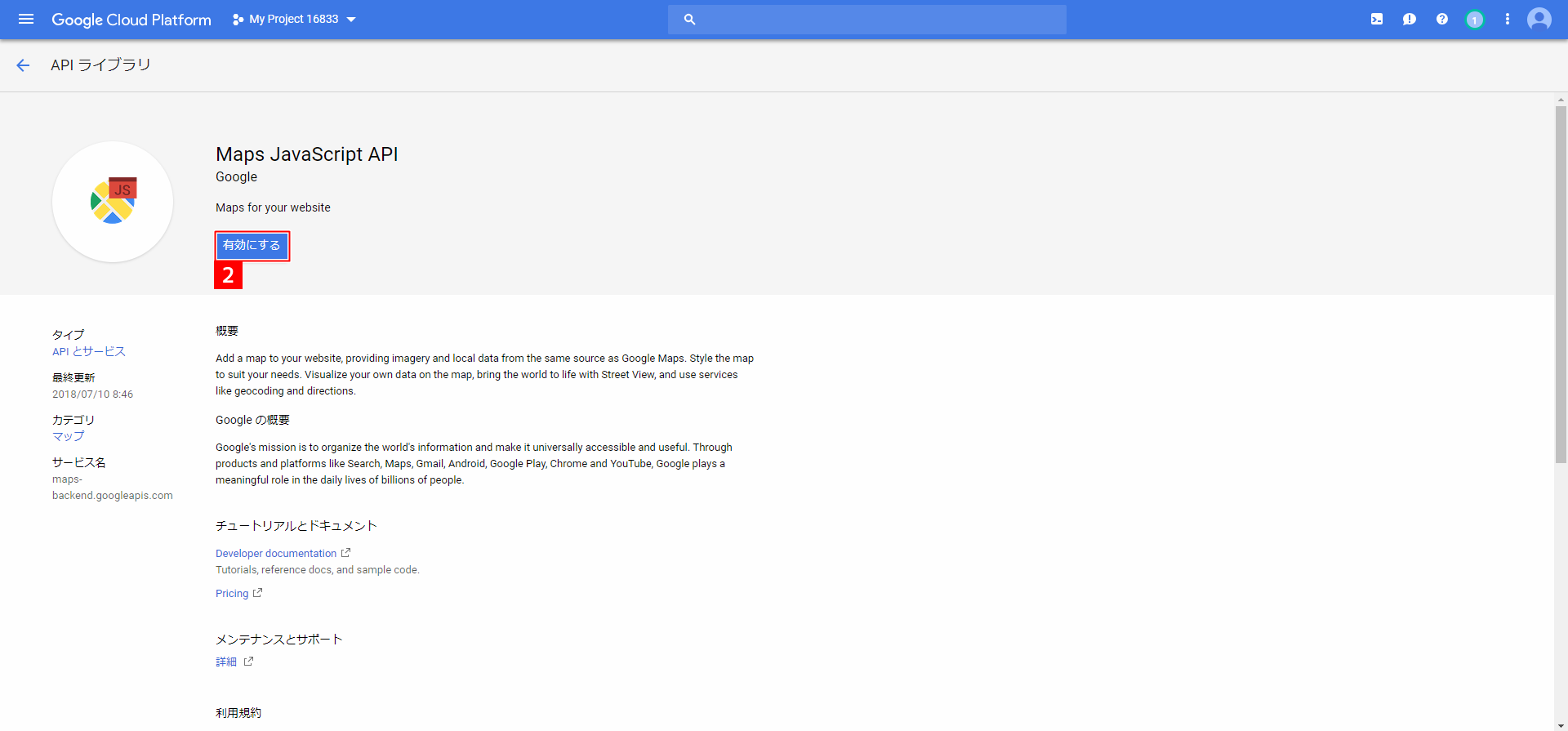Image resolution: width=1568 pixels, height=731 pixels.
Task: Open the send feedback icon
Action: pos(1410,19)
